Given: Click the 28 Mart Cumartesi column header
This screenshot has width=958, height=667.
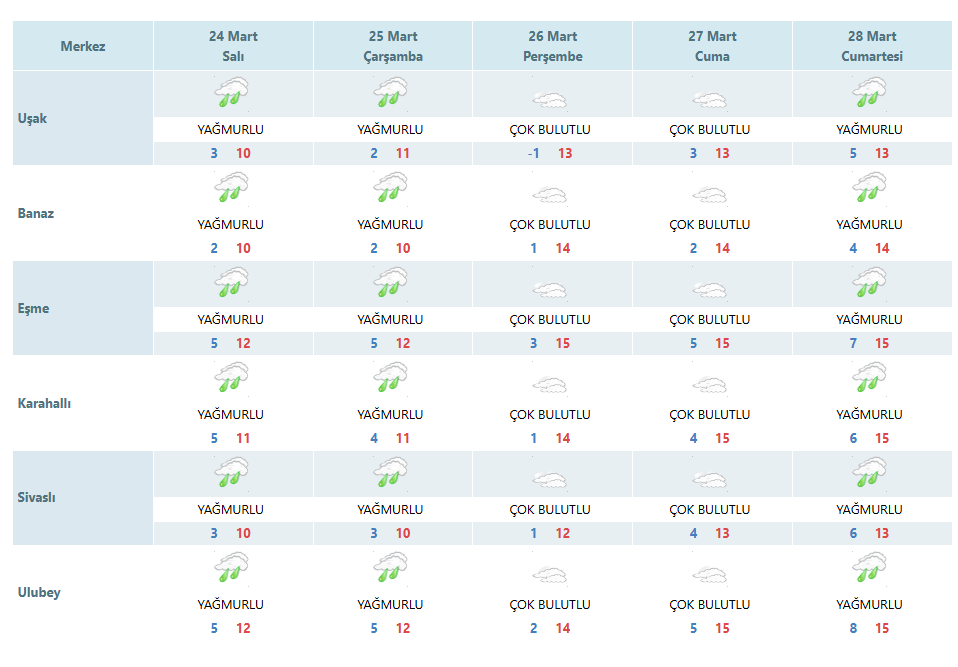Looking at the screenshot, I should (872, 46).
